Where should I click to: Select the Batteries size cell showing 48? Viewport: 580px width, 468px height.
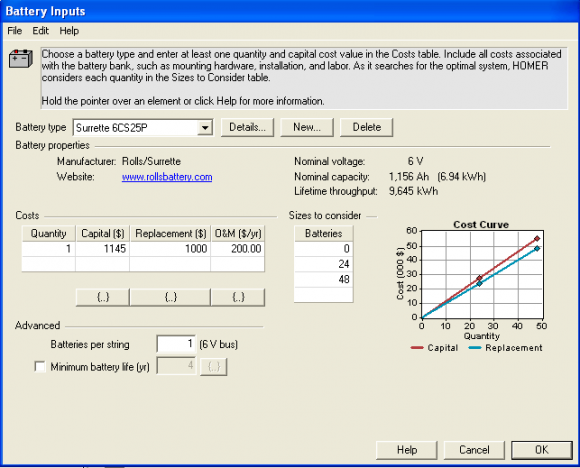324,279
